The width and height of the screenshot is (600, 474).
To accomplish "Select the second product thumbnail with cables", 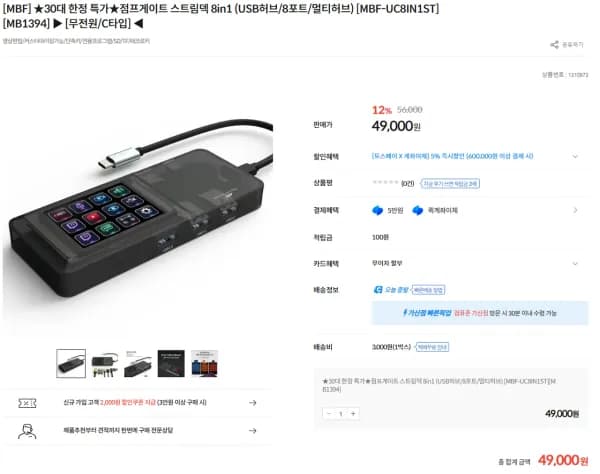I will coord(105,364).
